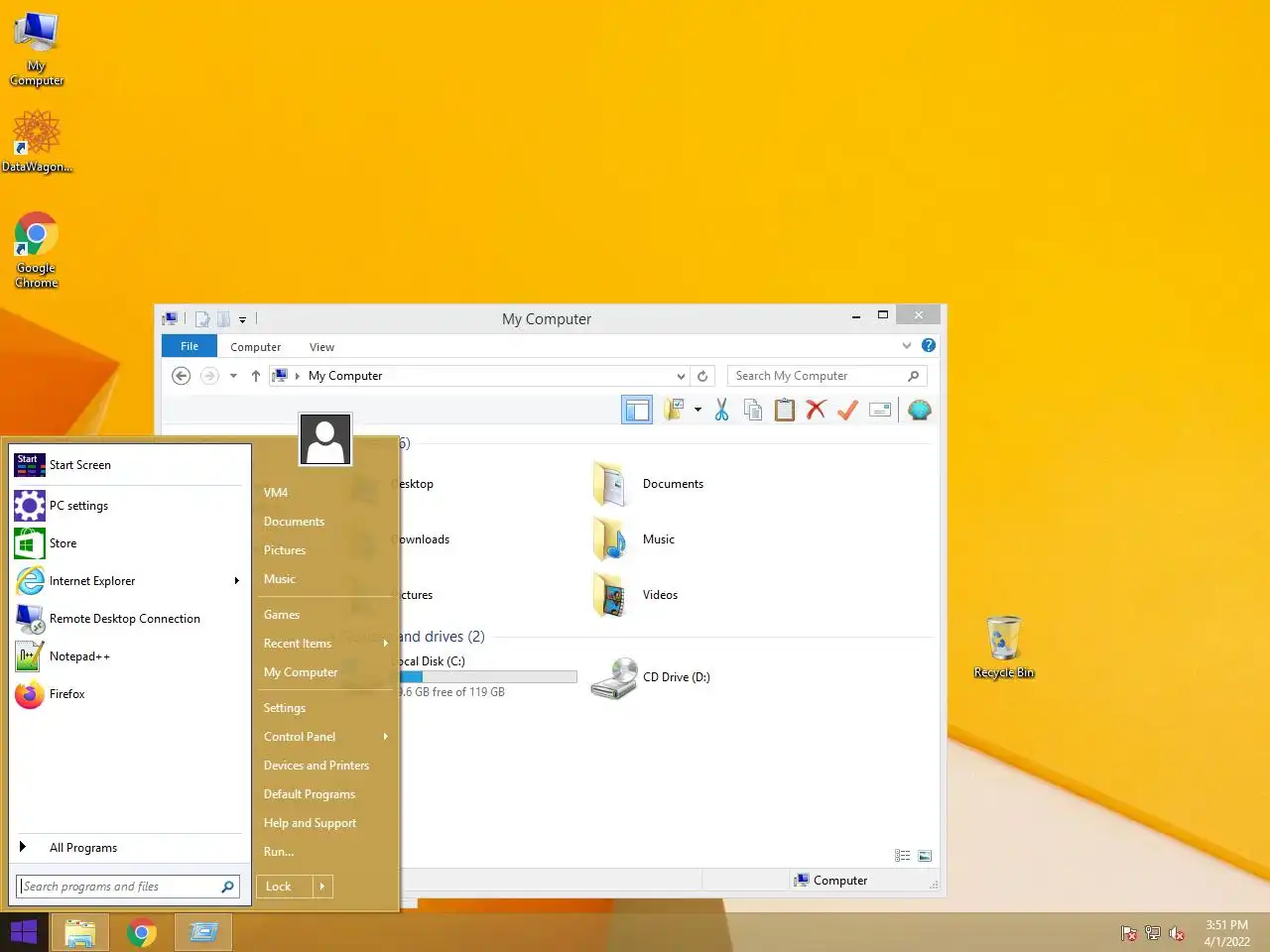1270x952 pixels.
Task: Click the orange checkmark Properties icon
Action: pos(847,410)
